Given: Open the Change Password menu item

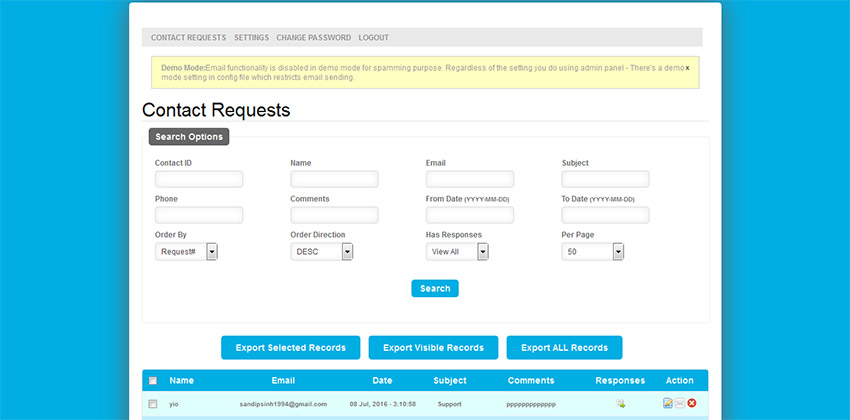Looking at the screenshot, I should [x=314, y=38].
